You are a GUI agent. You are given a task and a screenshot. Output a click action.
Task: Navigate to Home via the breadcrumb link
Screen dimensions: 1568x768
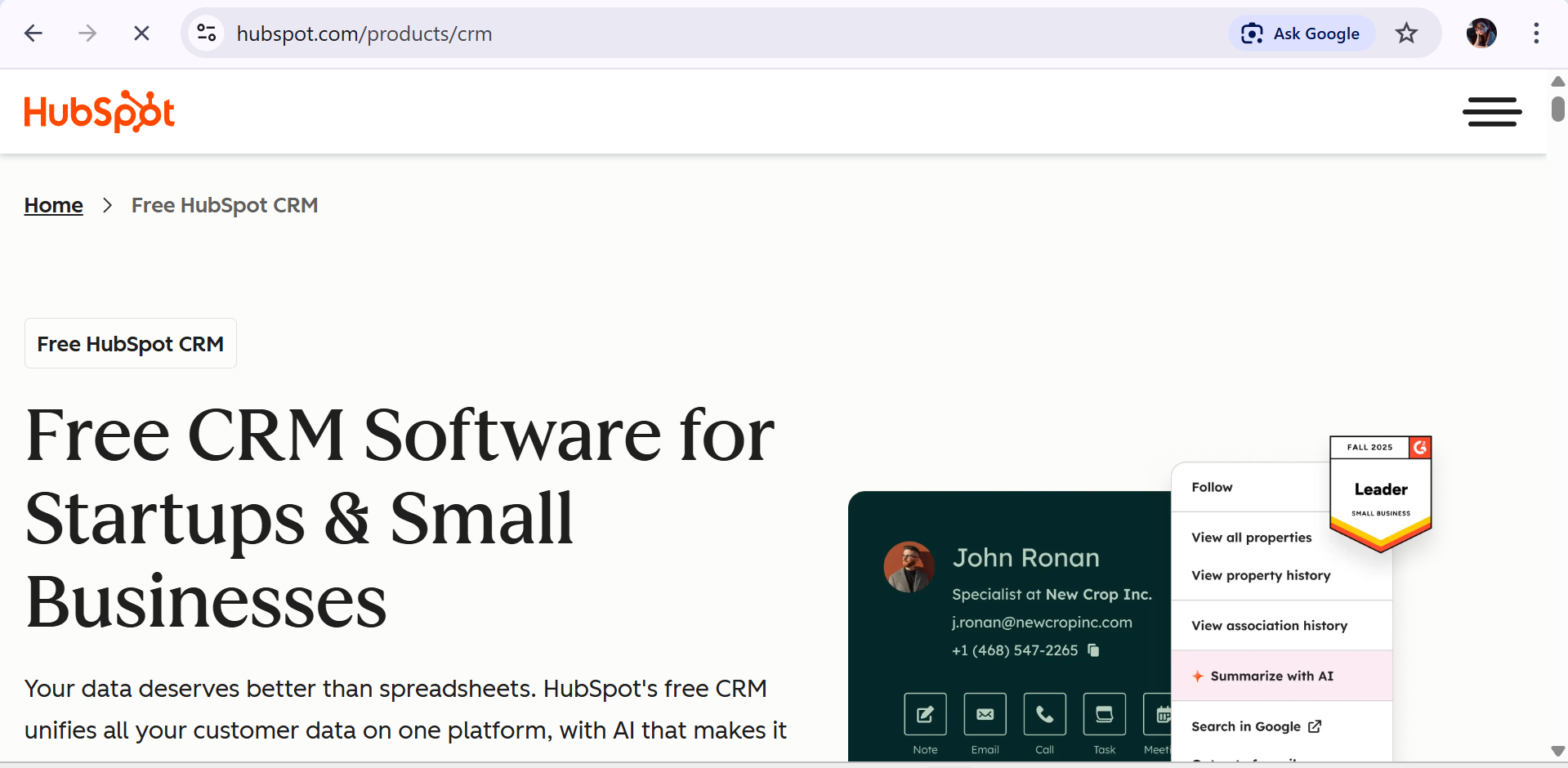coord(53,205)
